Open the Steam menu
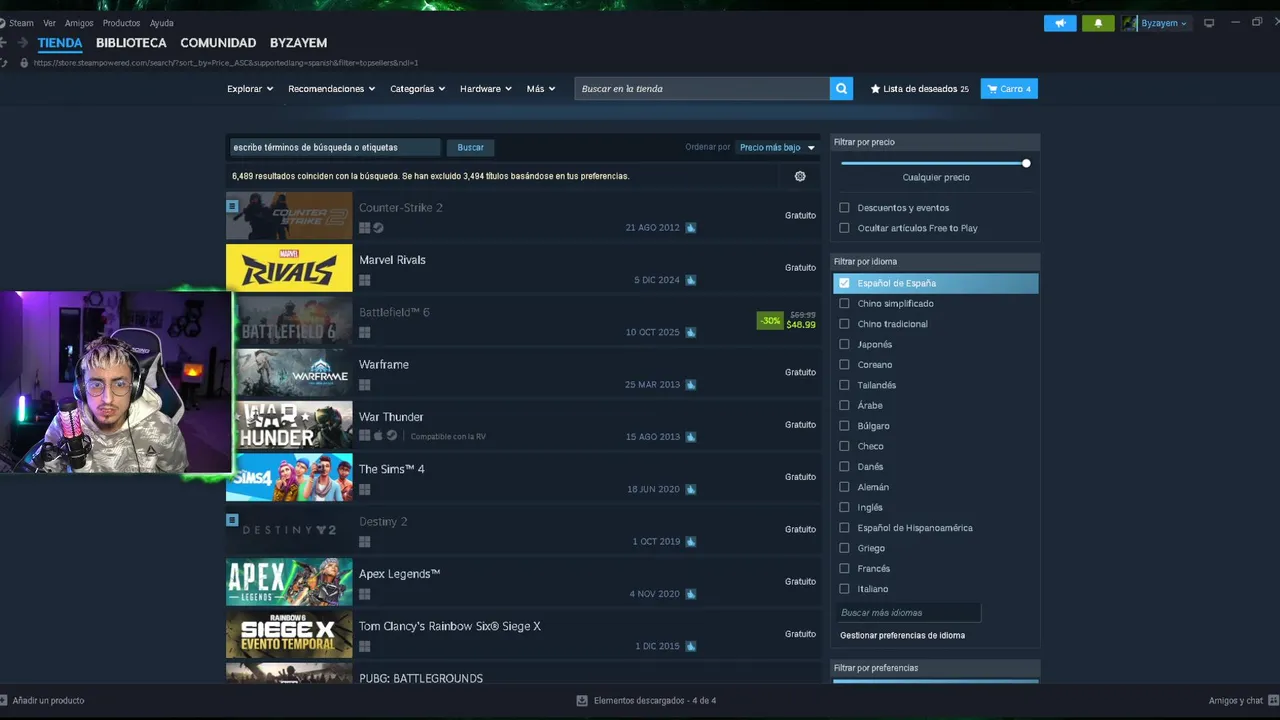Image resolution: width=1280 pixels, height=720 pixels. point(21,23)
